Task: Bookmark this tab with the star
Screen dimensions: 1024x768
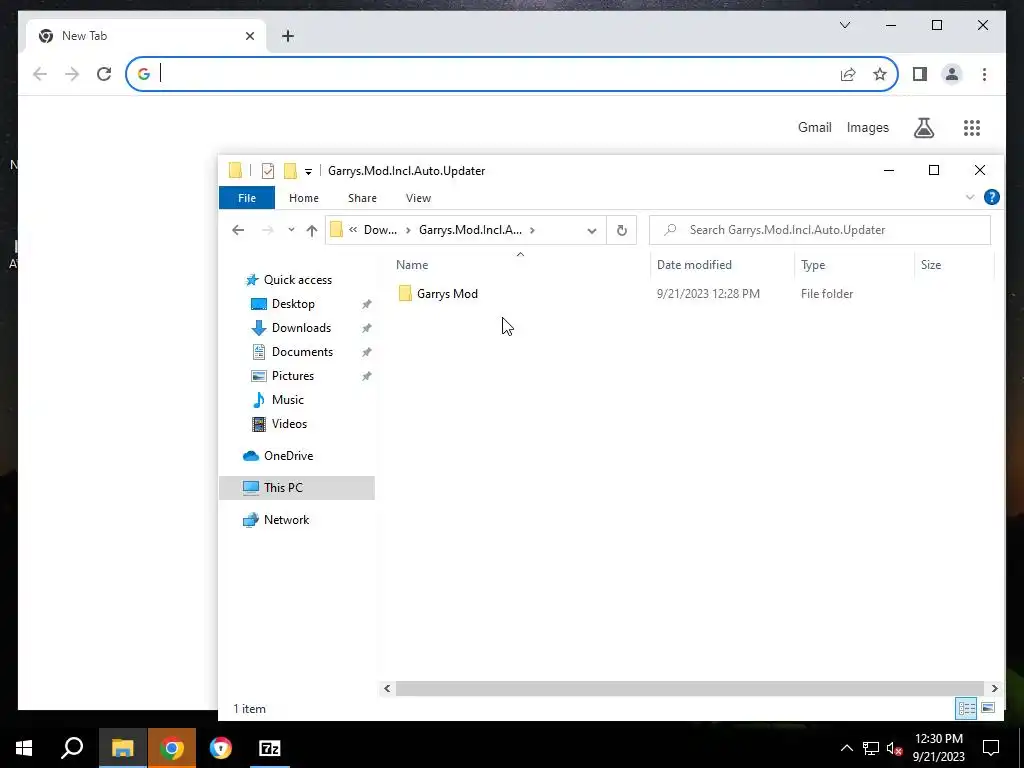Action: (x=880, y=74)
